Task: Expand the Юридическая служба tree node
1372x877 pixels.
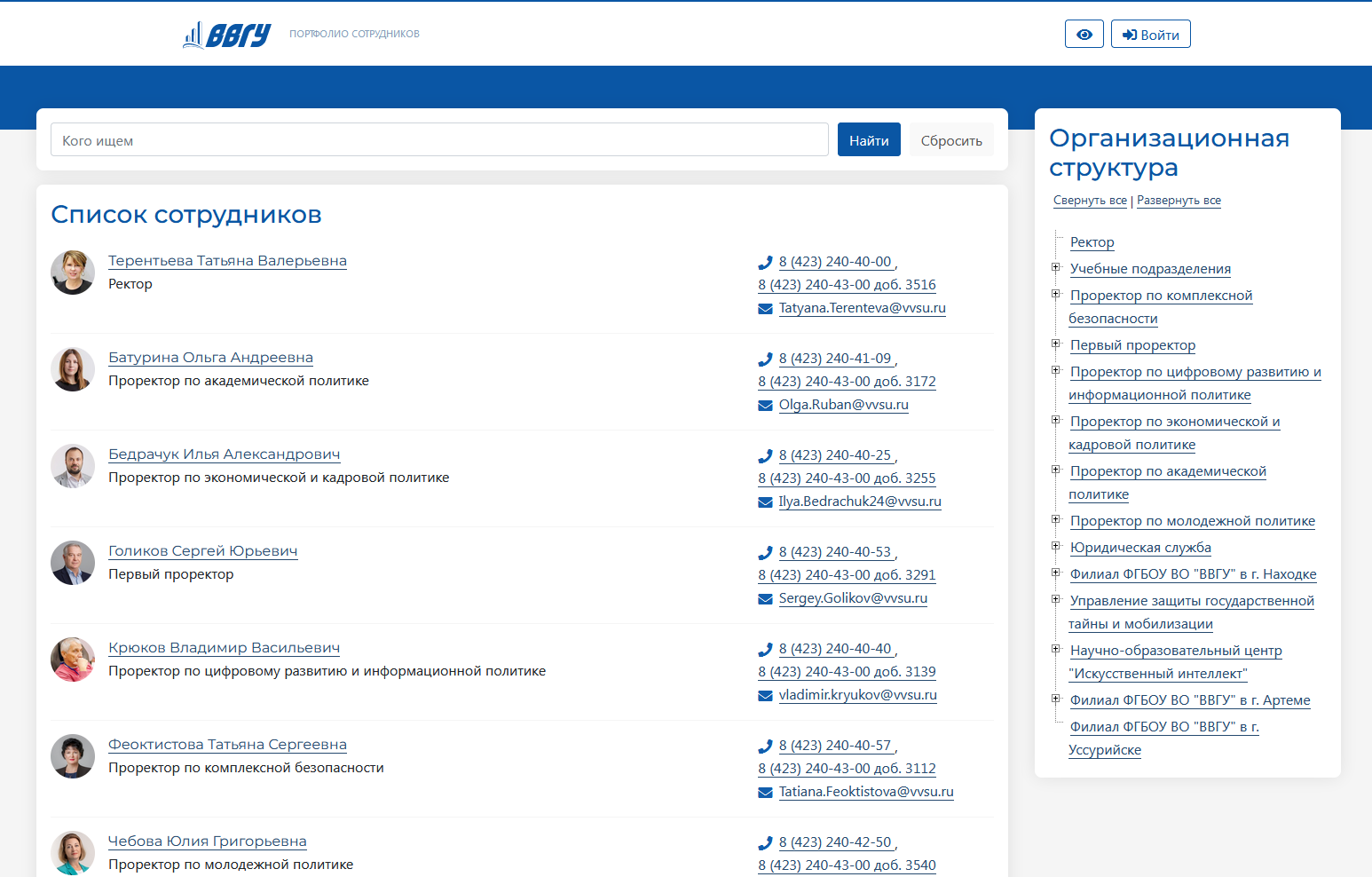Action: pos(1056,546)
